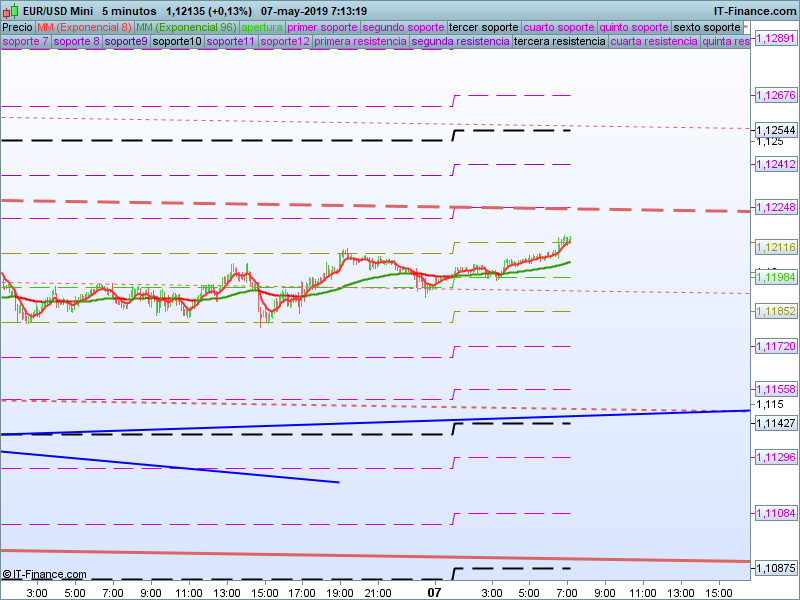This screenshot has width=800, height=600.
Task: Click the apertura legend label
Action: click(x=262, y=27)
